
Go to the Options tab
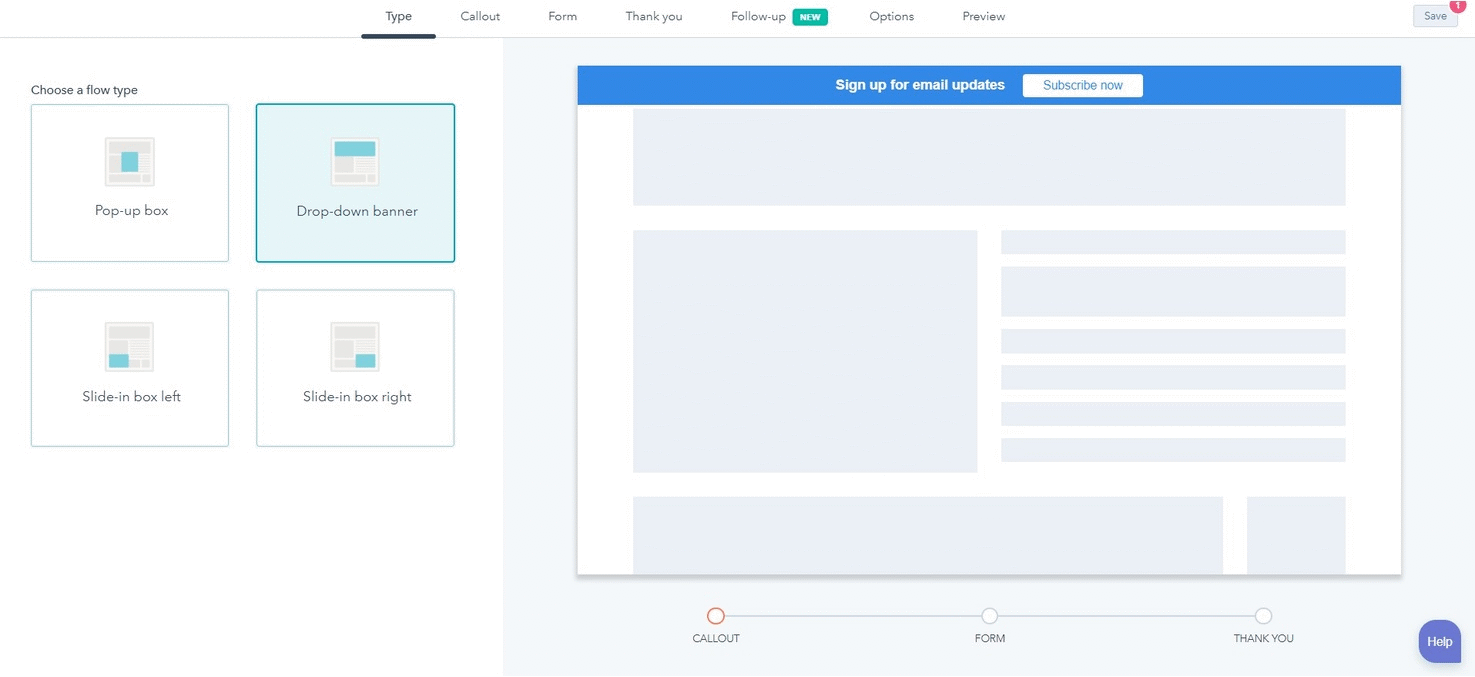(x=892, y=17)
